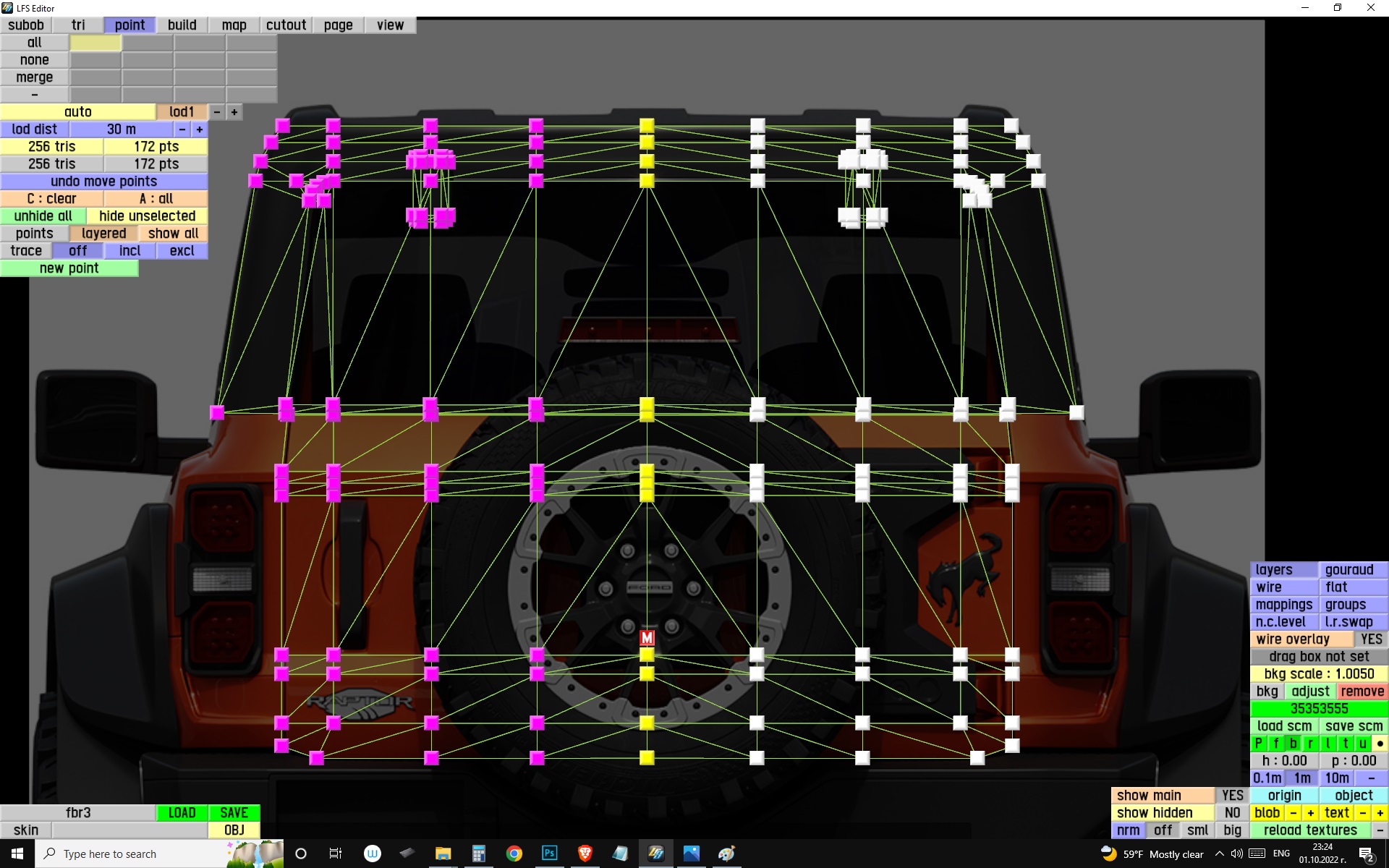Select the pale yellow layer swatch
The height and width of the screenshot is (868, 1389).
pos(95,43)
